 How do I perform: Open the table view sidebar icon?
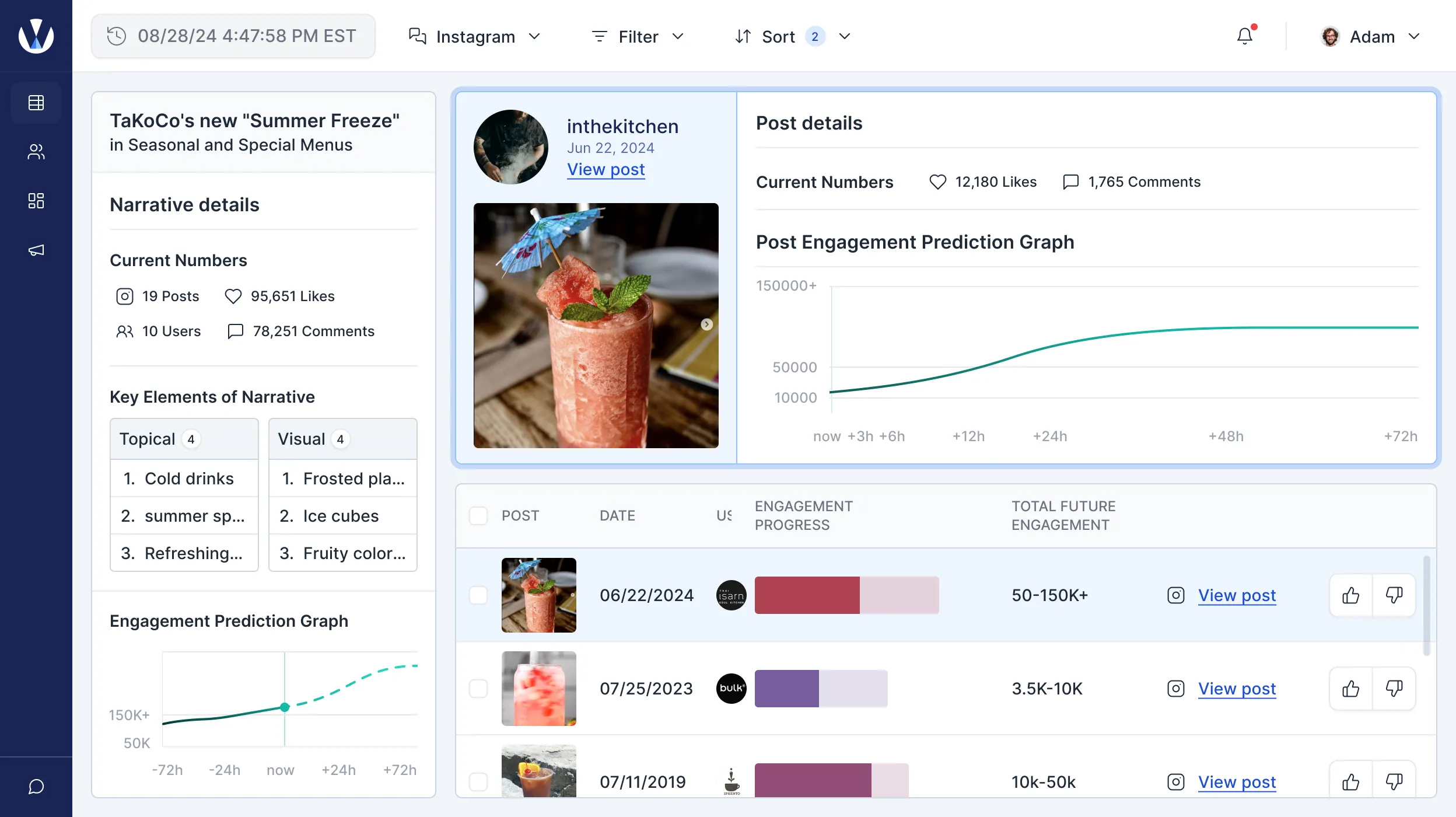[36, 103]
